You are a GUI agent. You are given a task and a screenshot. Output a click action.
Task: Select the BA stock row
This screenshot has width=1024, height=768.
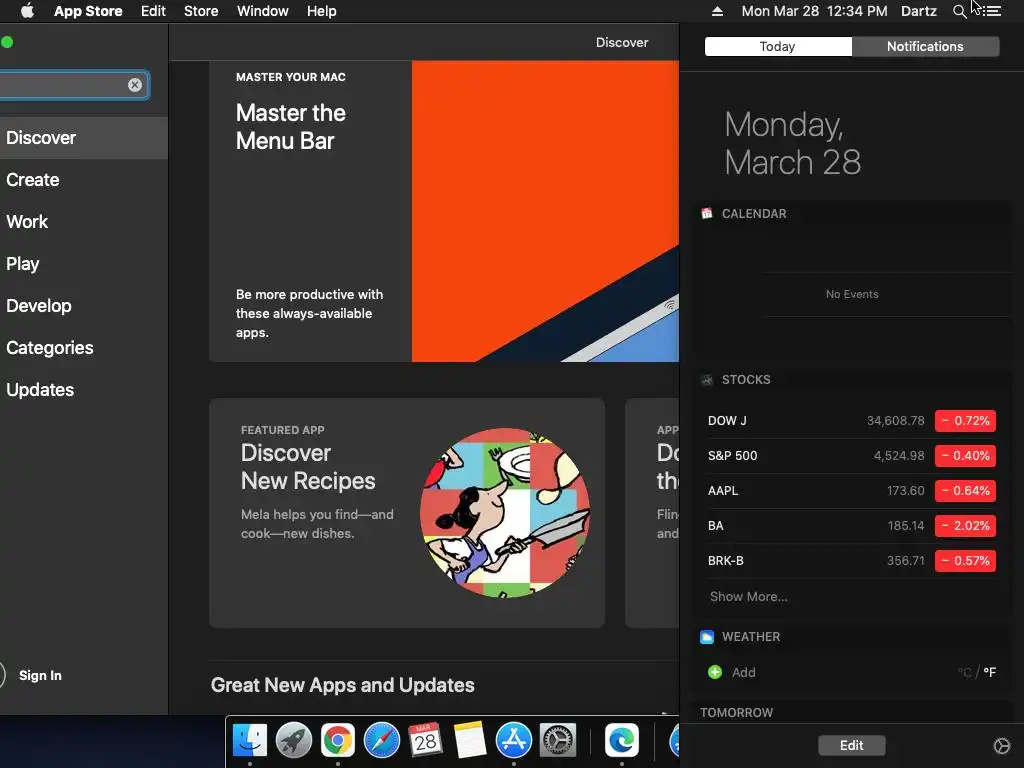tap(852, 526)
